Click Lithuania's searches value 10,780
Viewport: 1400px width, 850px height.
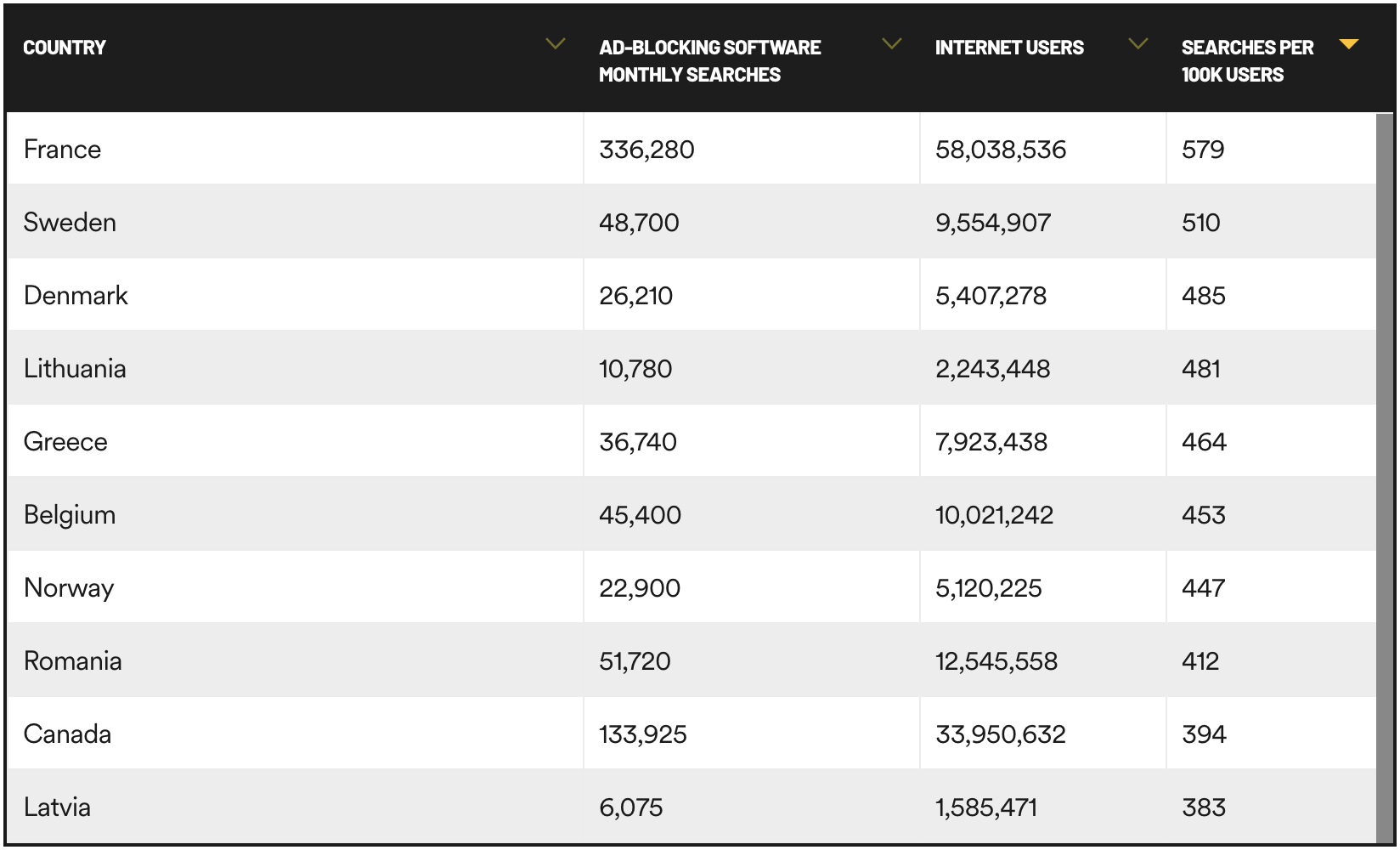[x=634, y=368]
